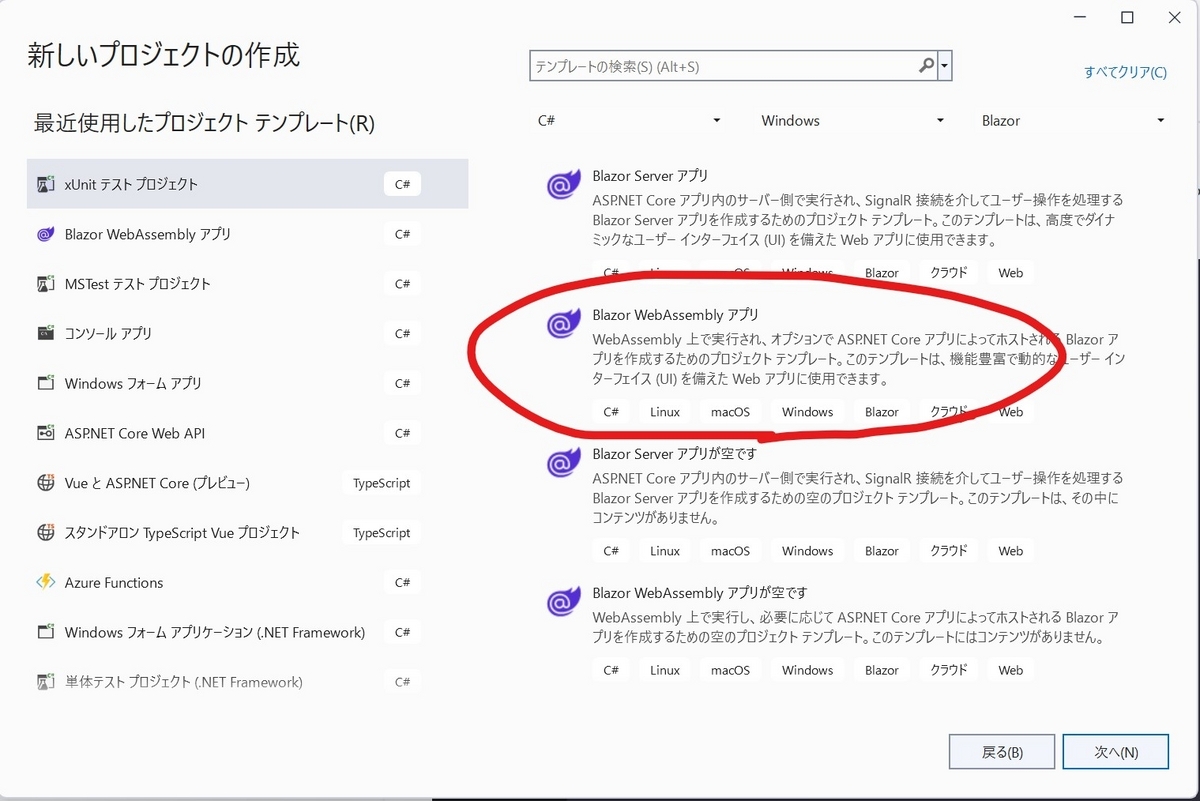This screenshot has height=801, width=1200.
Task: Select MSTest テスト プロジェクト recent template
Action: [x=247, y=284]
